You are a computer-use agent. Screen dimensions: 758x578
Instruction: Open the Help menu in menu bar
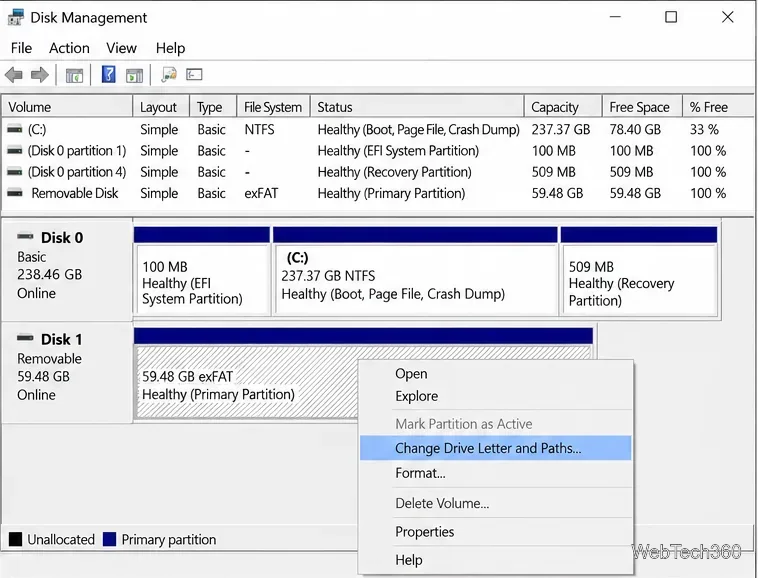(x=170, y=48)
